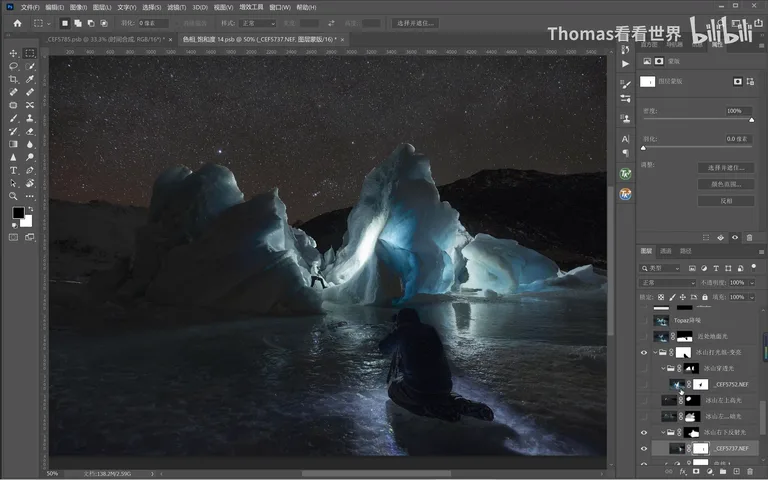
Task: Click the Home icon in options bar
Action: coord(17,23)
